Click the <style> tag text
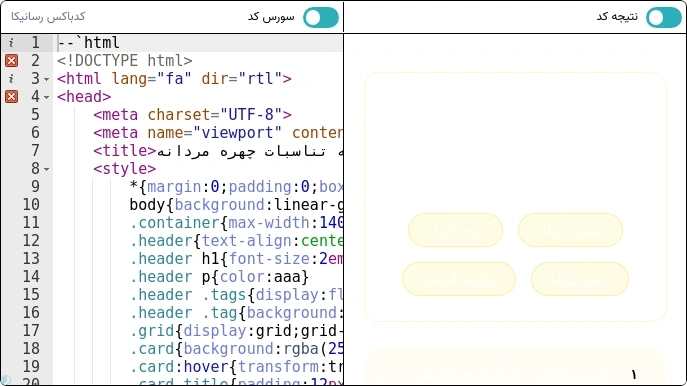Screen dimensions: 687x386 click(124, 168)
